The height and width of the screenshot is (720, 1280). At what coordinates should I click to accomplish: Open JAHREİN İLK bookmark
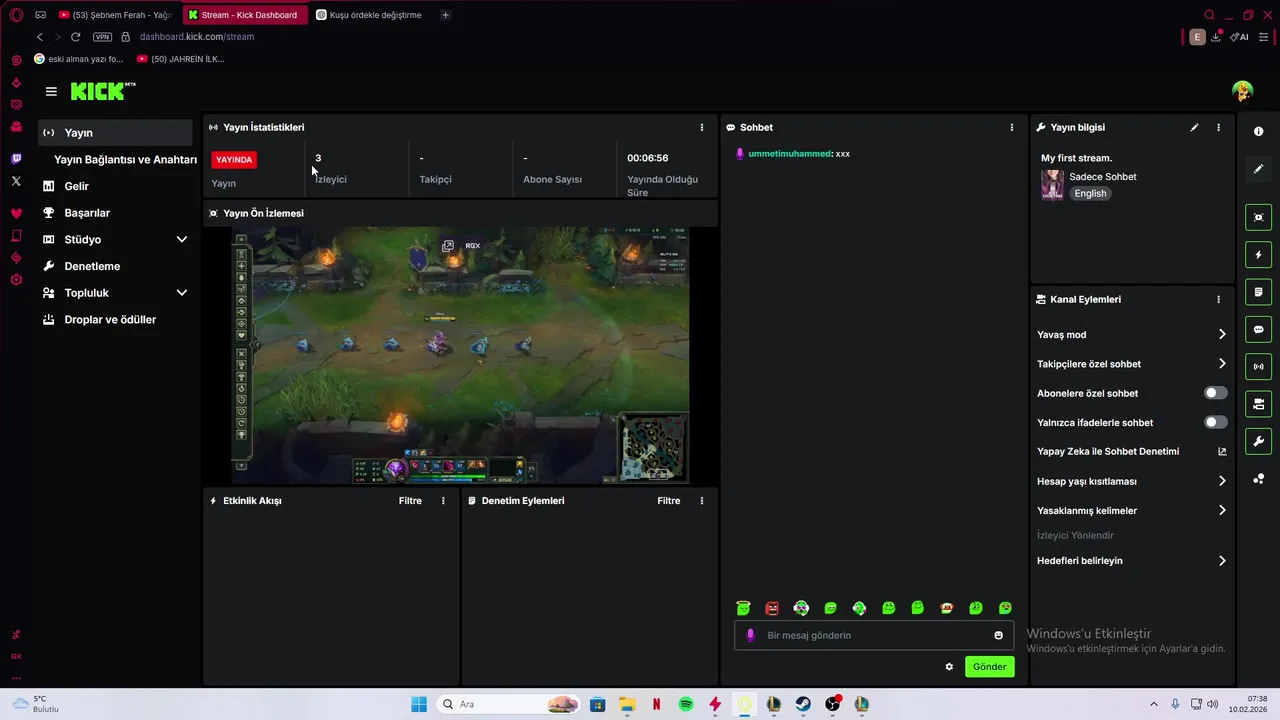point(180,59)
